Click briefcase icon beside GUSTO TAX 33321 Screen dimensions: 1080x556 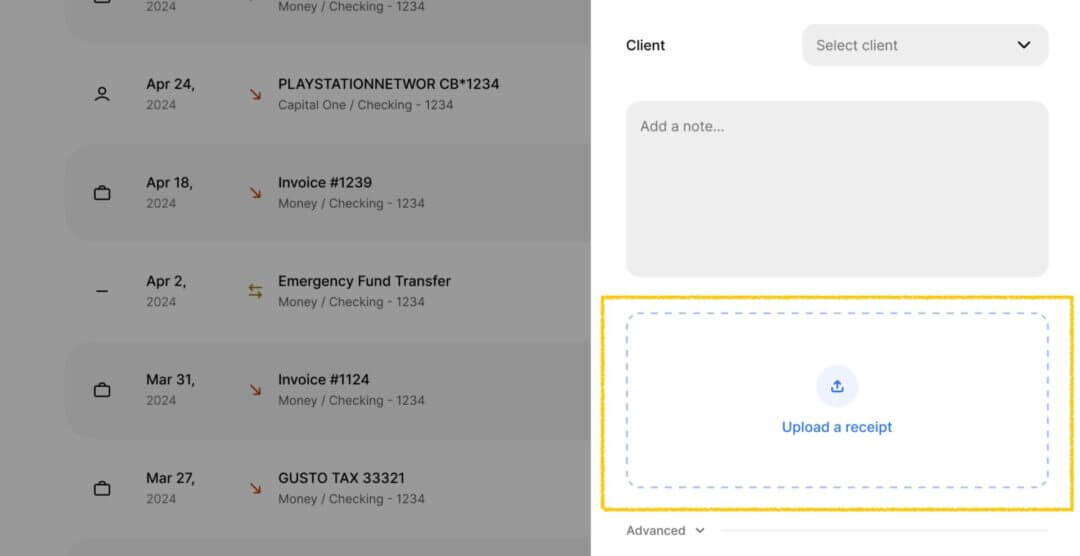[x=102, y=488]
